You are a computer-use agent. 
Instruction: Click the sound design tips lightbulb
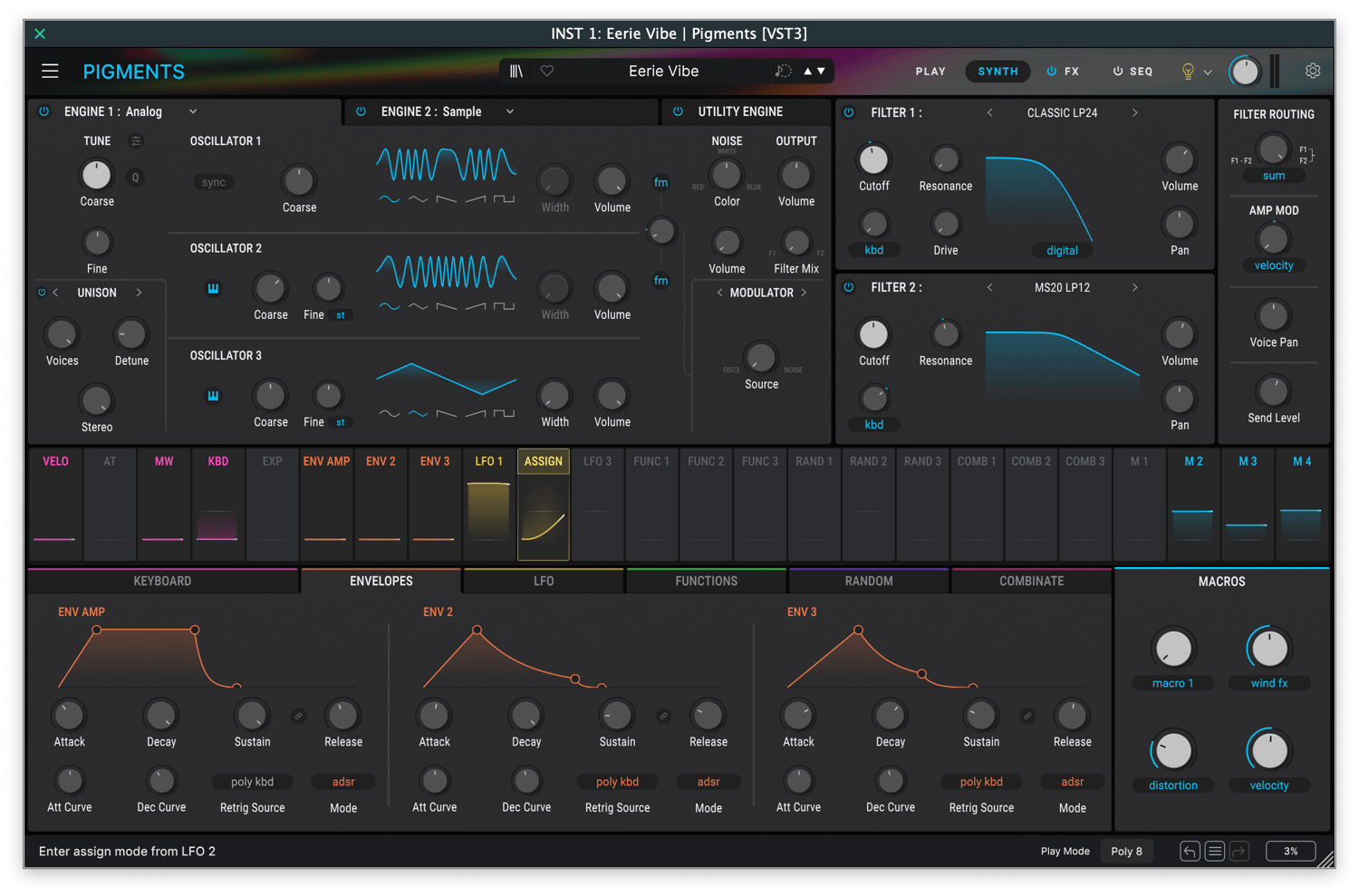point(1188,71)
